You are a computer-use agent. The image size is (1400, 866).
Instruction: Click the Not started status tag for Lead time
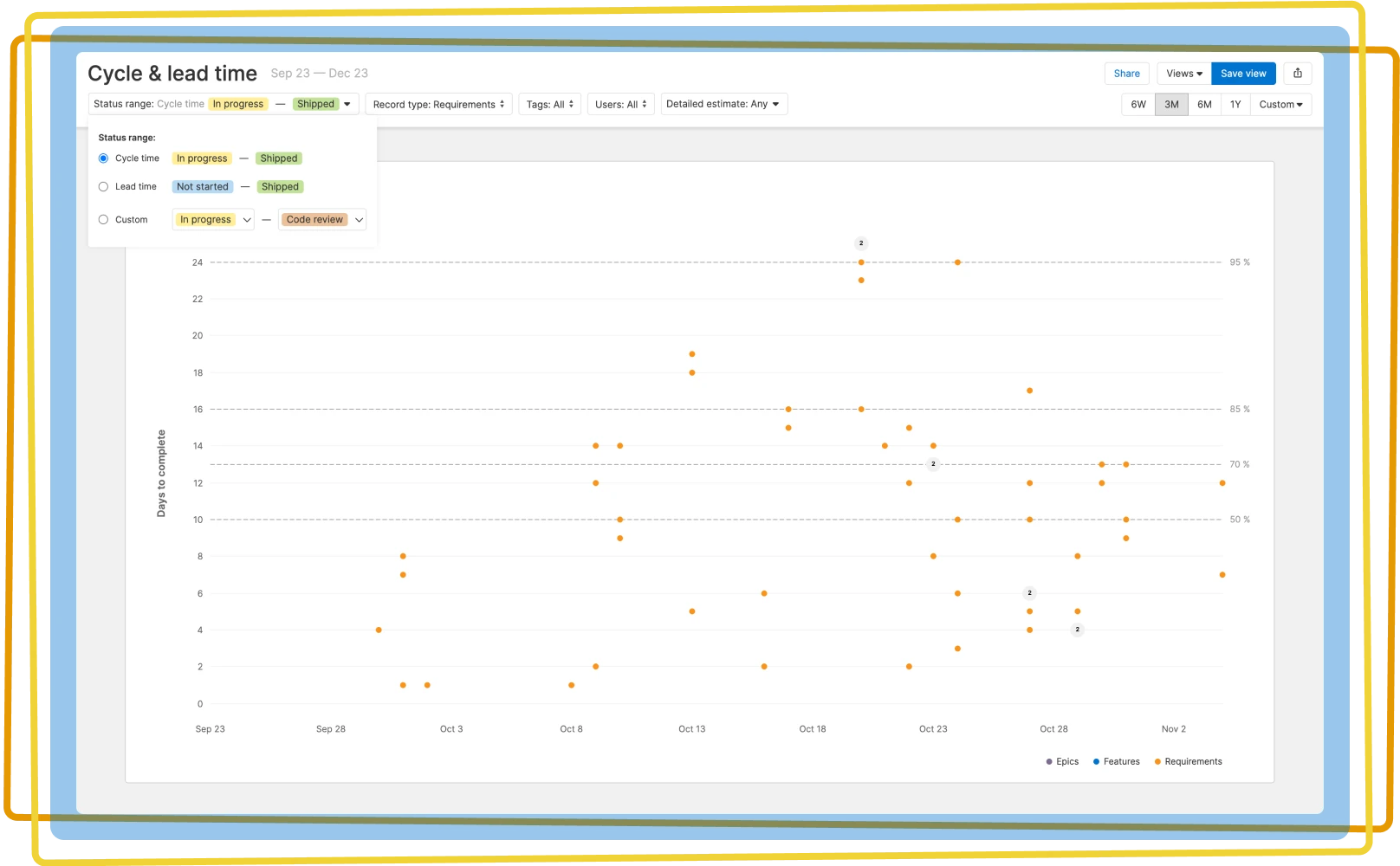pyautogui.click(x=203, y=187)
